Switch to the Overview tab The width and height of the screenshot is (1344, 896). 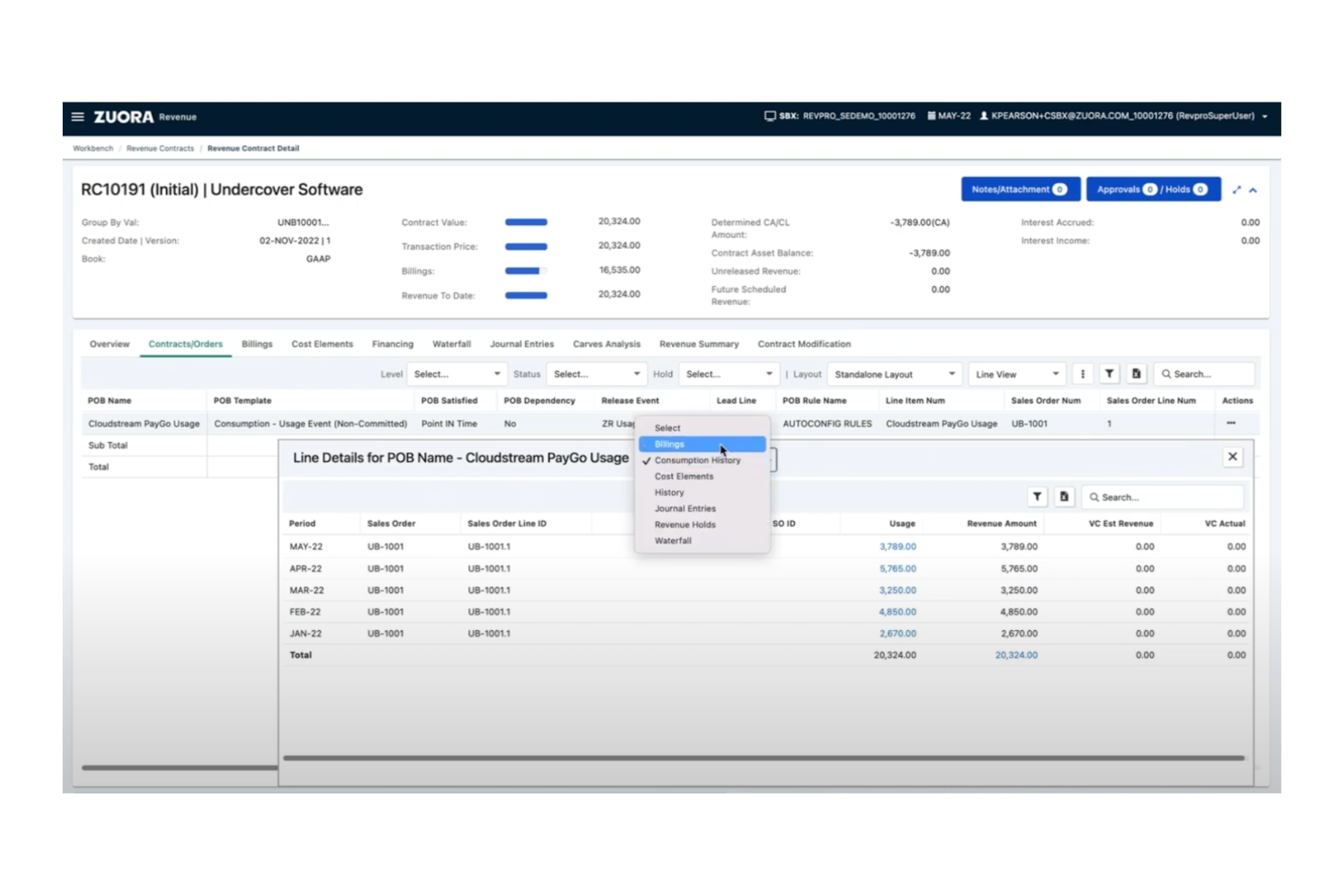[109, 344]
